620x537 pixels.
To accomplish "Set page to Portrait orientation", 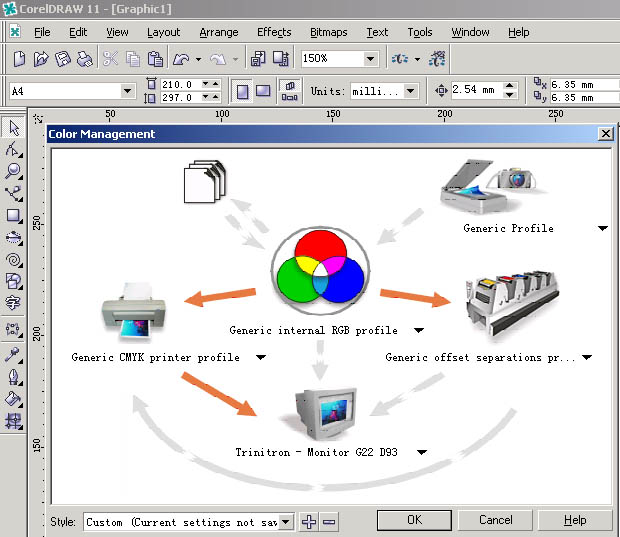I will (242, 91).
